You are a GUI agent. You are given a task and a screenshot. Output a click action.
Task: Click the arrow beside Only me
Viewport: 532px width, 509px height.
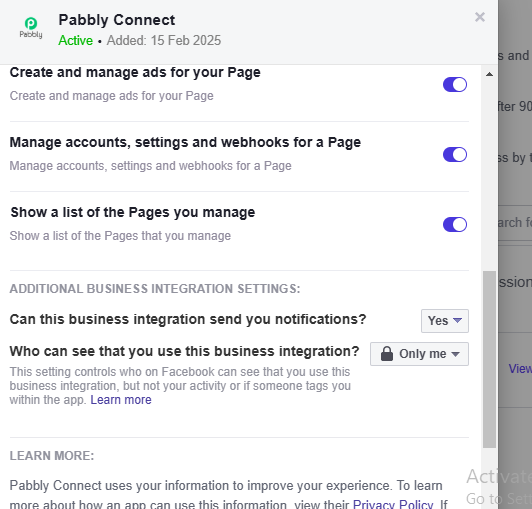pyautogui.click(x=456, y=354)
